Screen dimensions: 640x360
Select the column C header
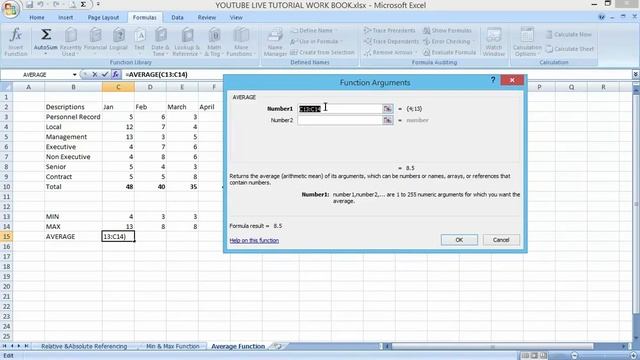[x=118, y=87]
